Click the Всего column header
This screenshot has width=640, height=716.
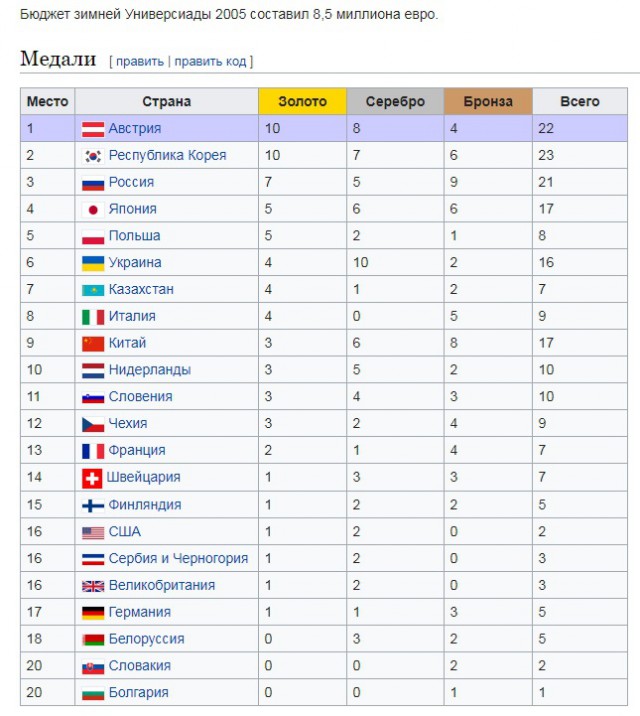point(580,101)
